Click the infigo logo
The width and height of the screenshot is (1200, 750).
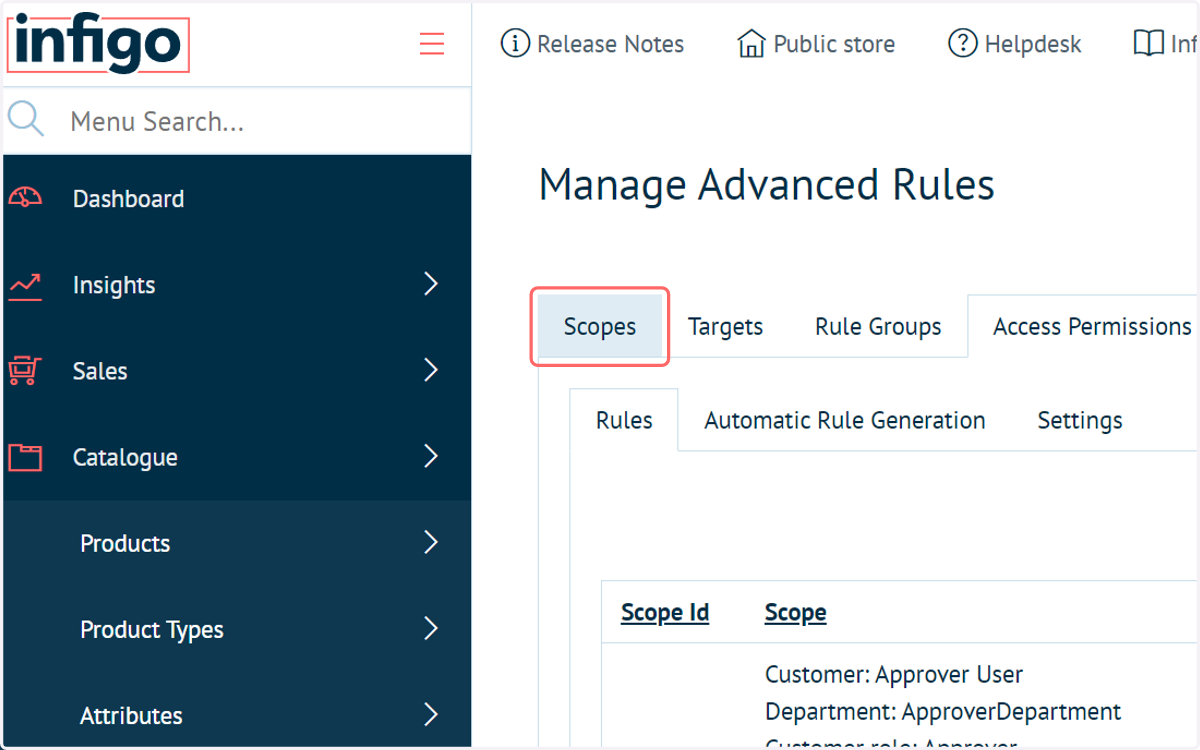[x=97, y=44]
